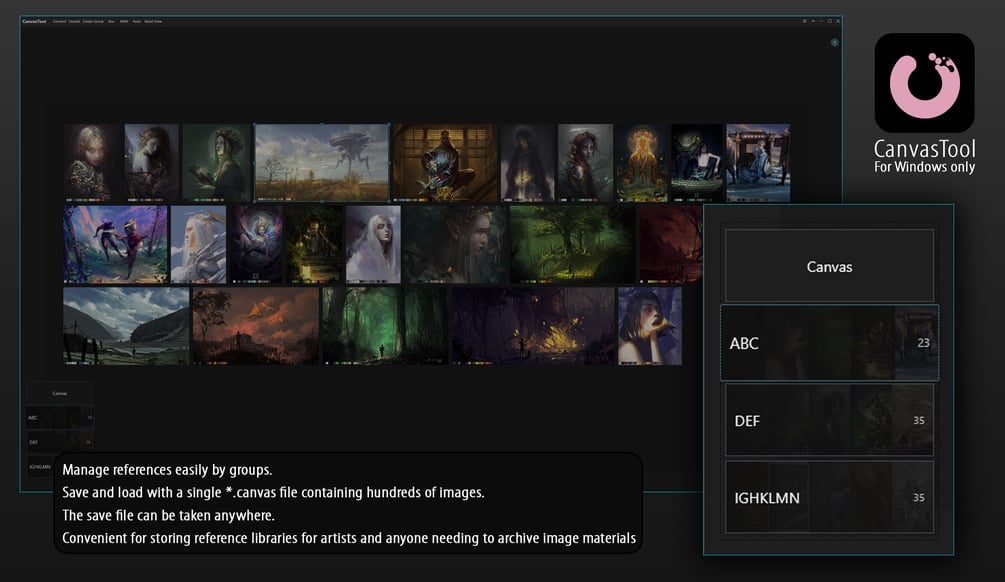Viewport: 1005px width, 582px height.
Task: Click the teal round button below the window controls
Action: 835,42
